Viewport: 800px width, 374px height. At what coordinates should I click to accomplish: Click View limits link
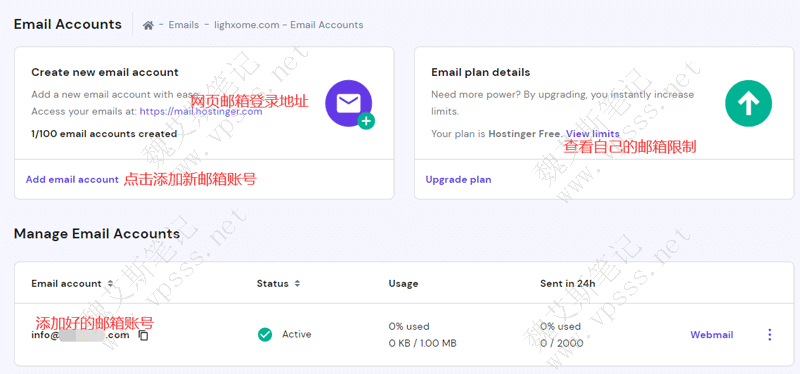coord(592,134)
